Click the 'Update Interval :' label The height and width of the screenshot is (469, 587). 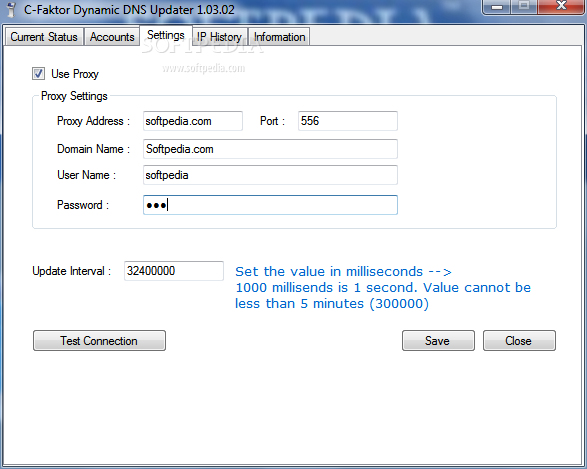coord(72,271)
